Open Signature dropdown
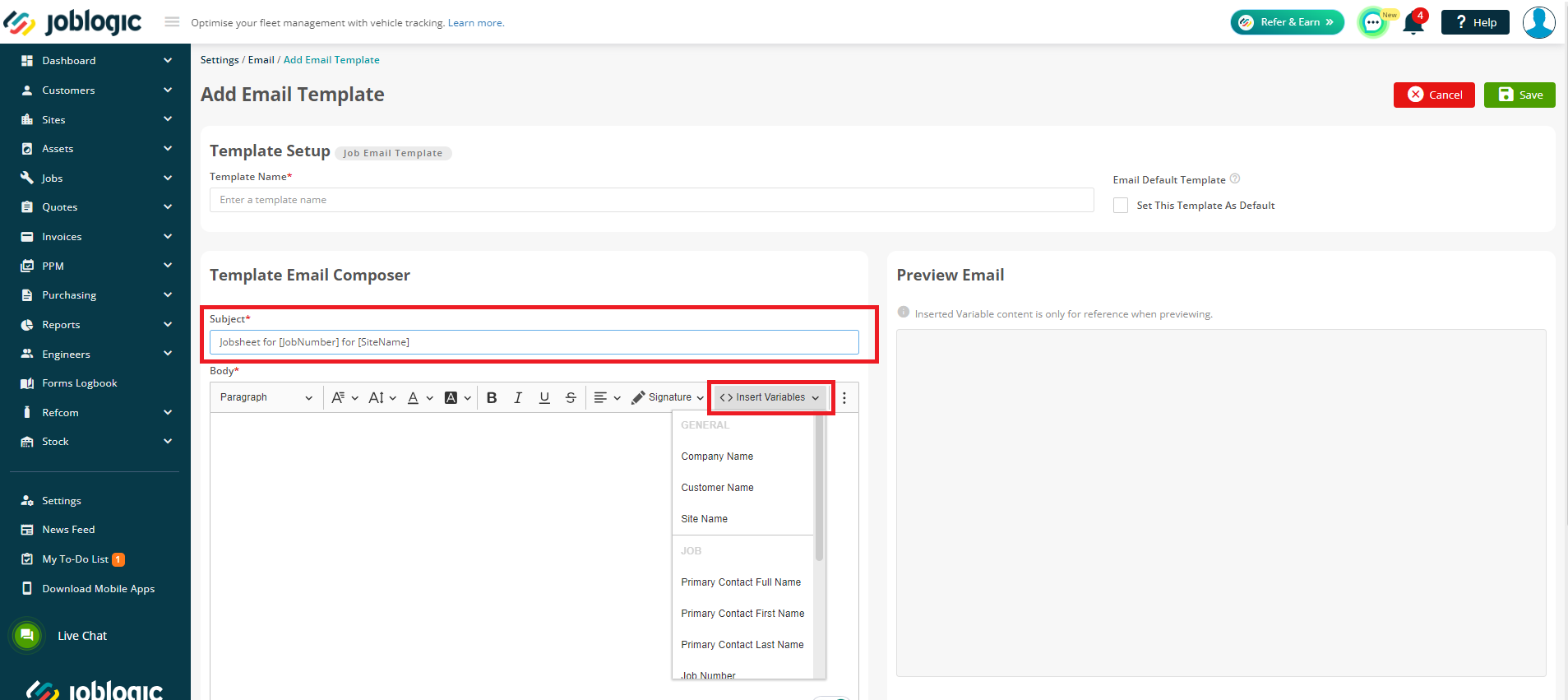Image resolution: width=1568 pixels, height=700 pixels. 668,397
